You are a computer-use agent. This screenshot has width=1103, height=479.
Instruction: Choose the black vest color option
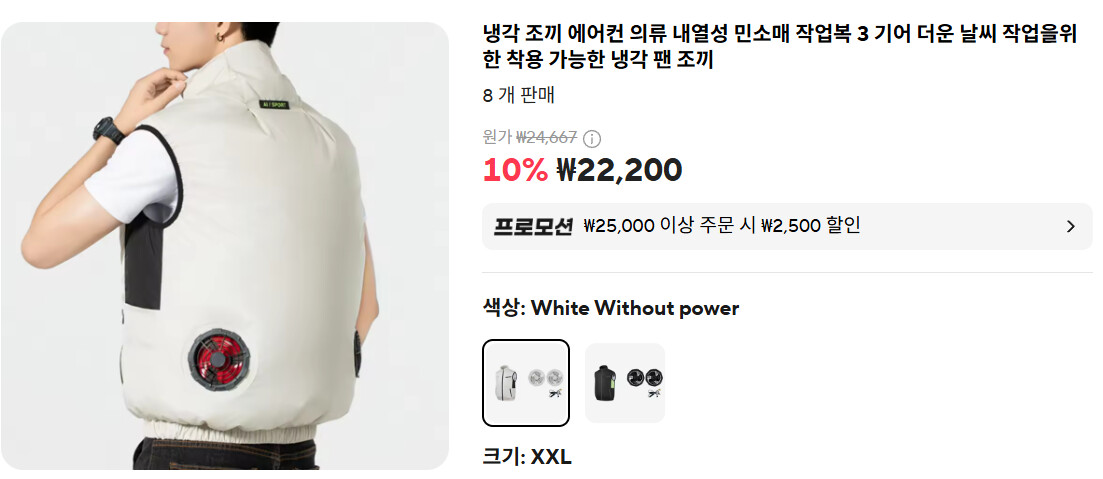[x=625, y=383]
